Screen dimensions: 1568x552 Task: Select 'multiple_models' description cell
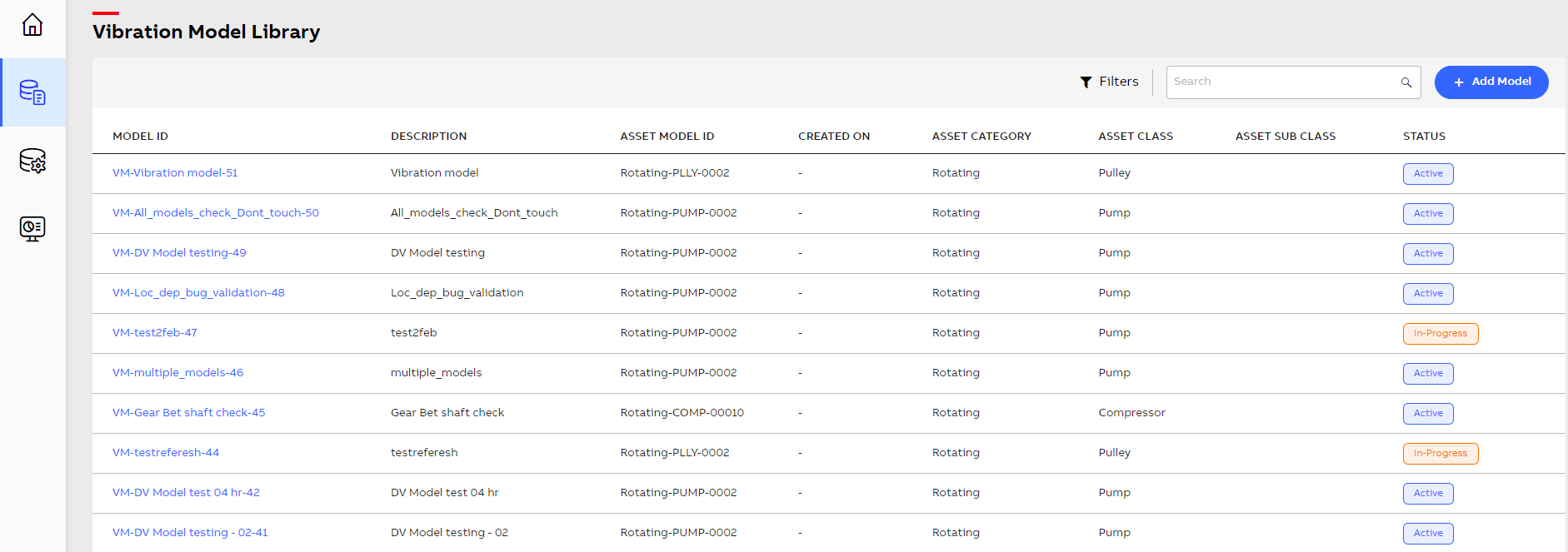click(437, 373)
